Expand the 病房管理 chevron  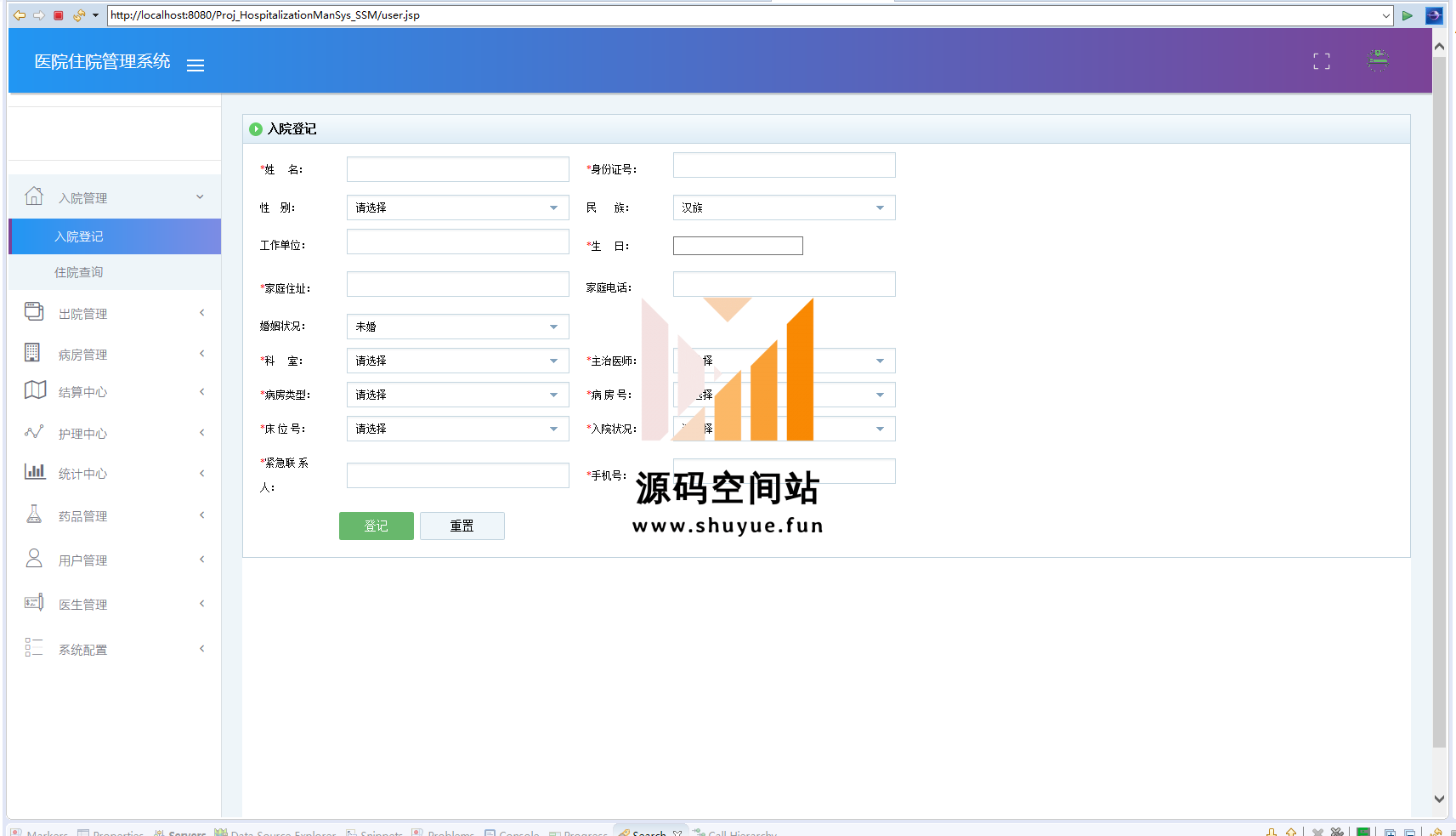pos(201,354)
